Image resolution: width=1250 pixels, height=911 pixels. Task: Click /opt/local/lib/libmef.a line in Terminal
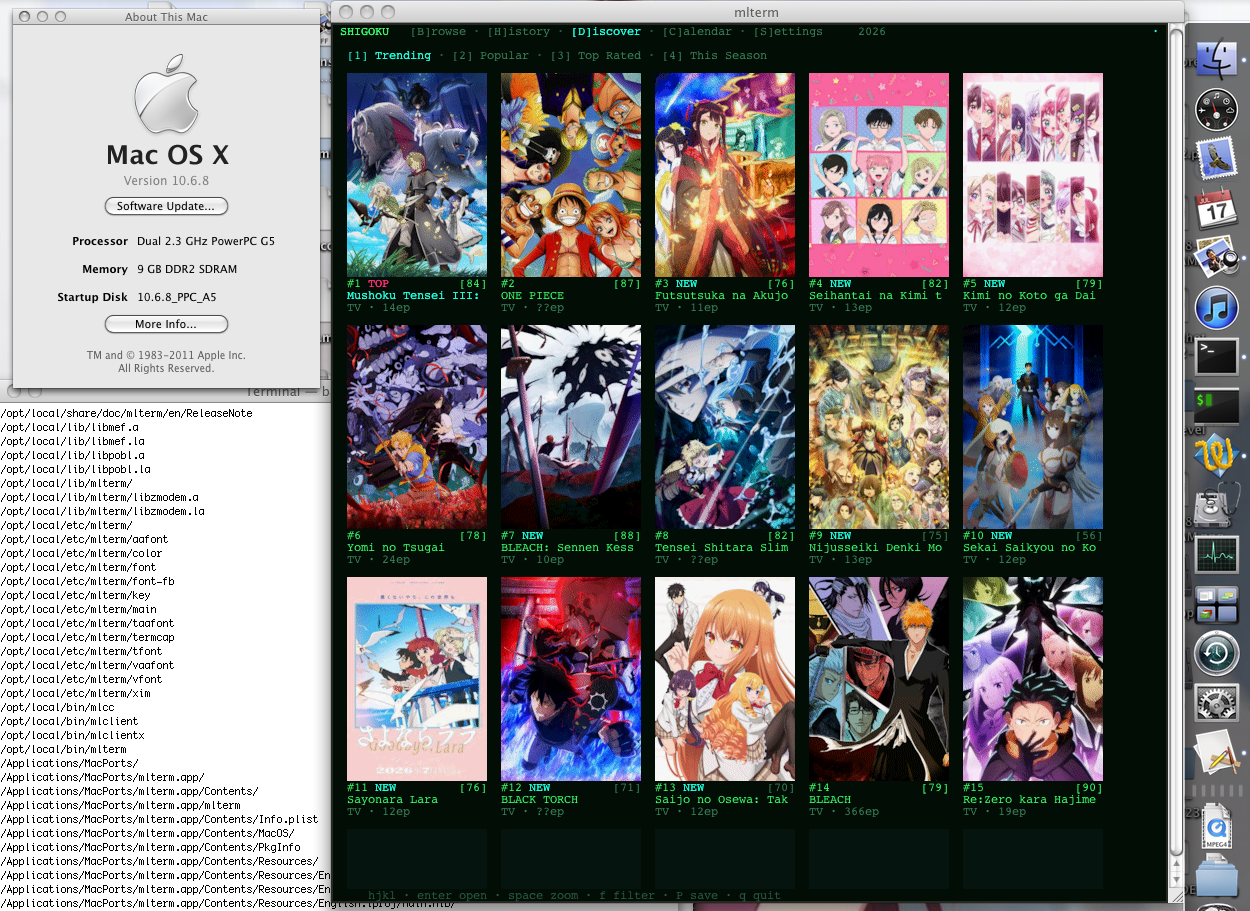pyautogui.click(x=69, y=427)
